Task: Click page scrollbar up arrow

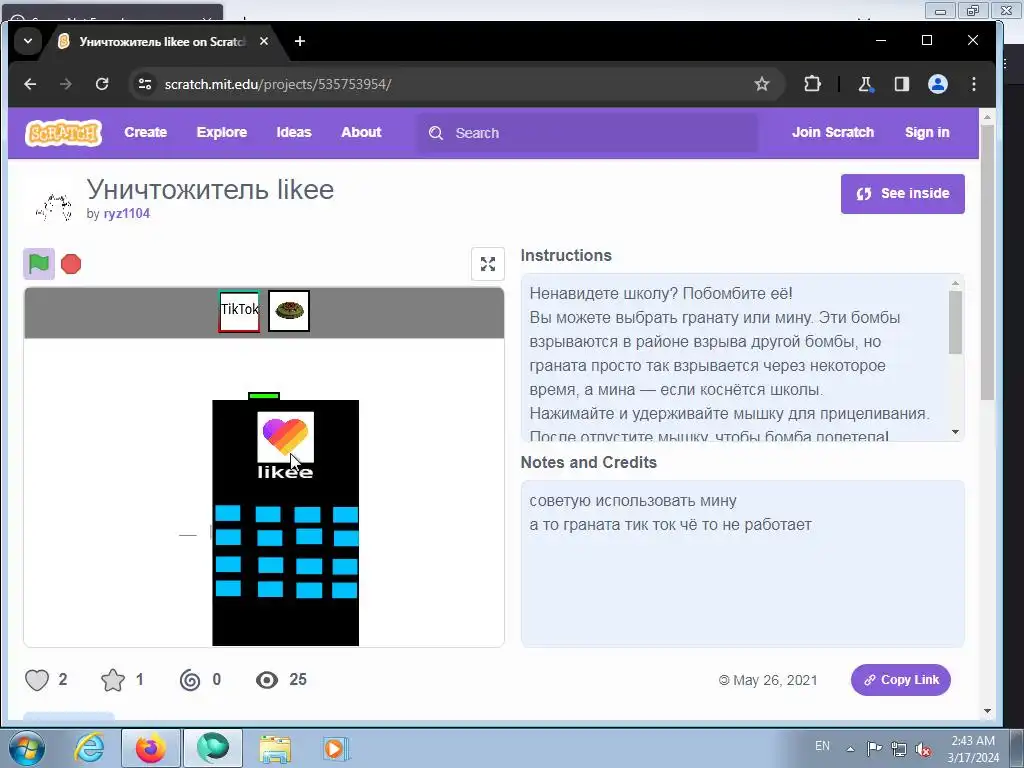Action: tap(987, 117)
